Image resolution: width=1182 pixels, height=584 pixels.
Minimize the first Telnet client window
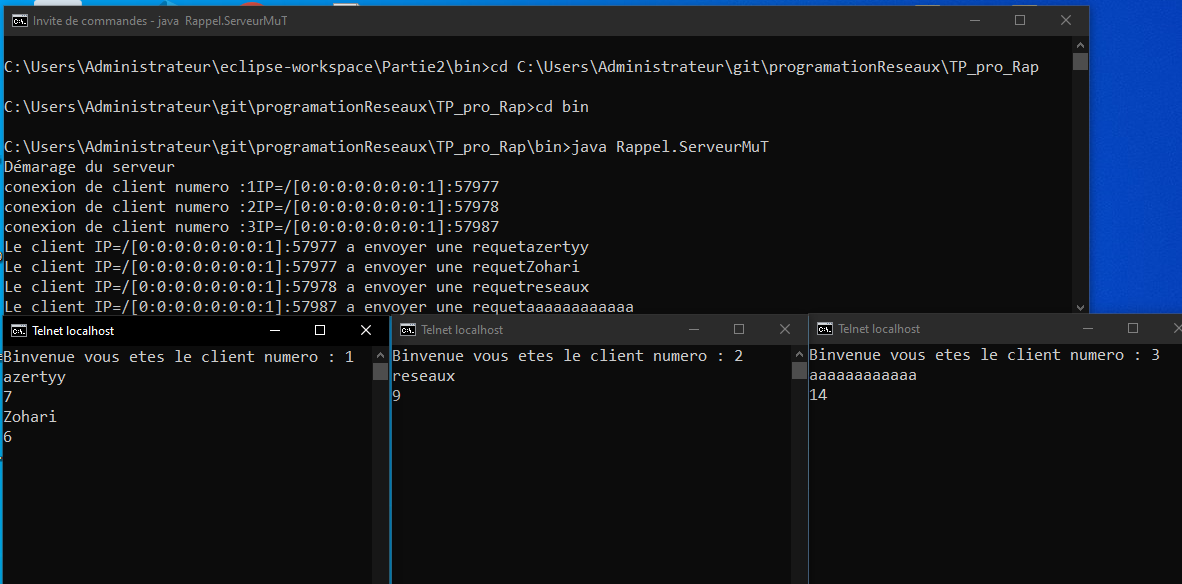click(x=273, y=329)
